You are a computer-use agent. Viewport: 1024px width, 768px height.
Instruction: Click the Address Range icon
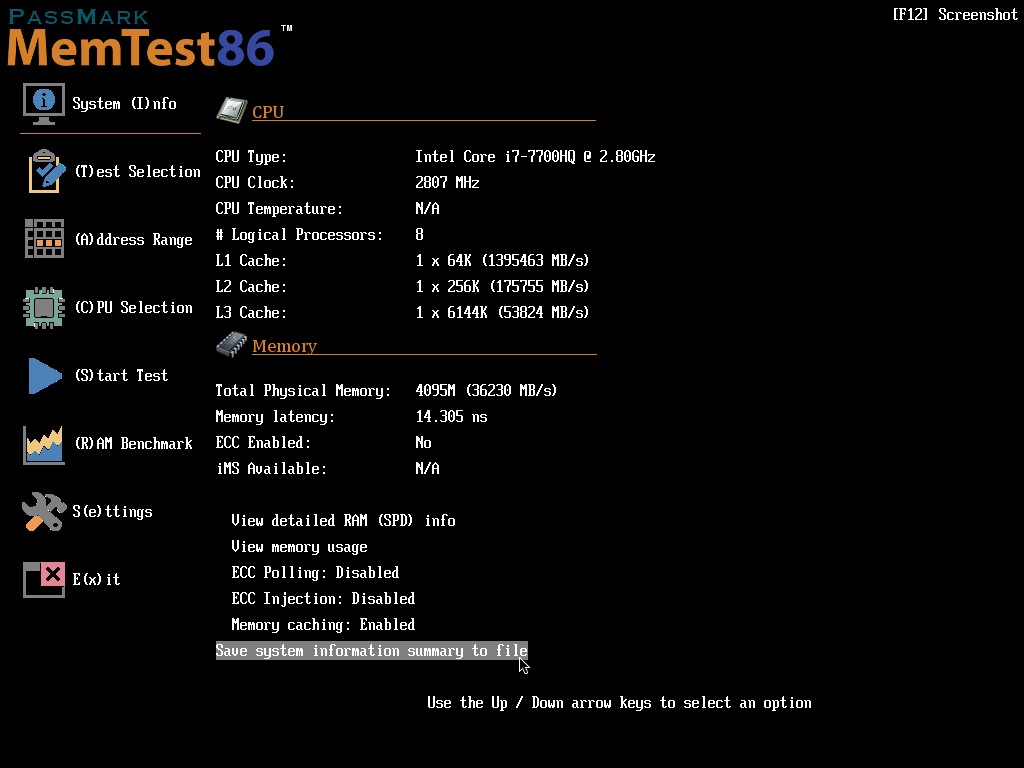43,239
